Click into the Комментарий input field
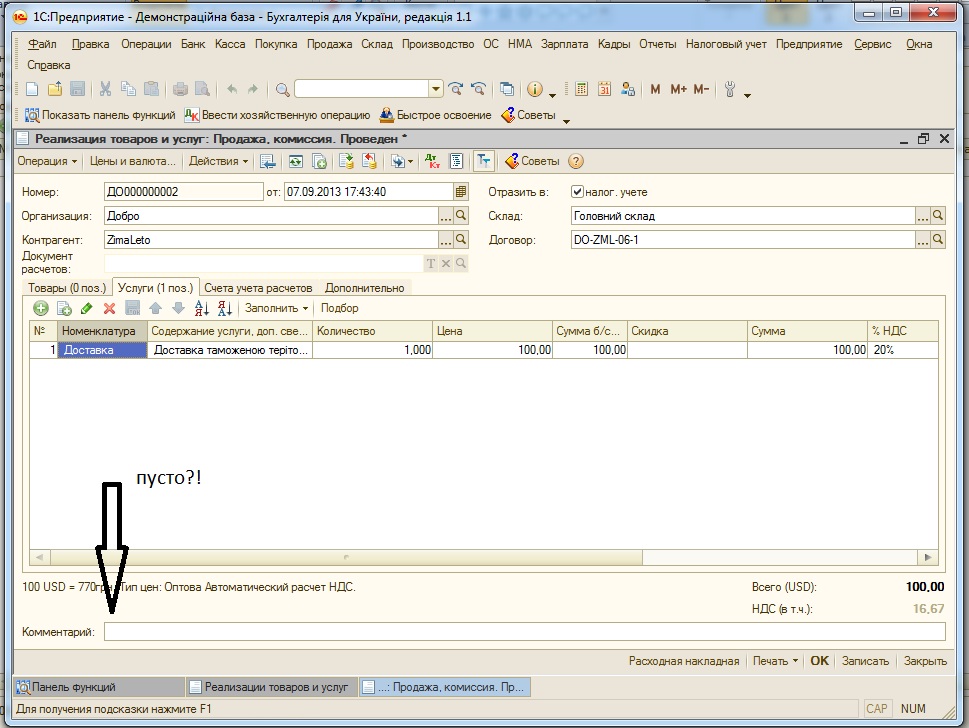 click(525, 632)
